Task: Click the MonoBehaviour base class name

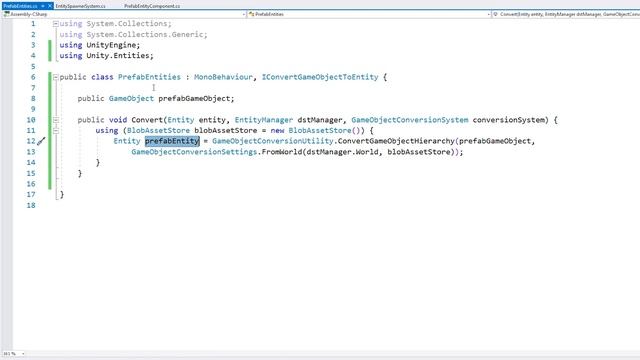Action: (223, 77)
